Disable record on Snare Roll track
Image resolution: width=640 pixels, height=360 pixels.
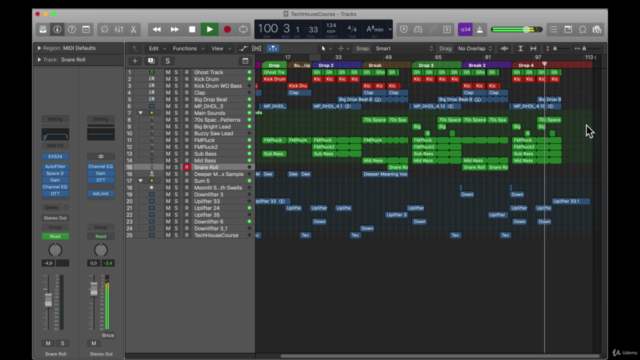coord(187,167)
